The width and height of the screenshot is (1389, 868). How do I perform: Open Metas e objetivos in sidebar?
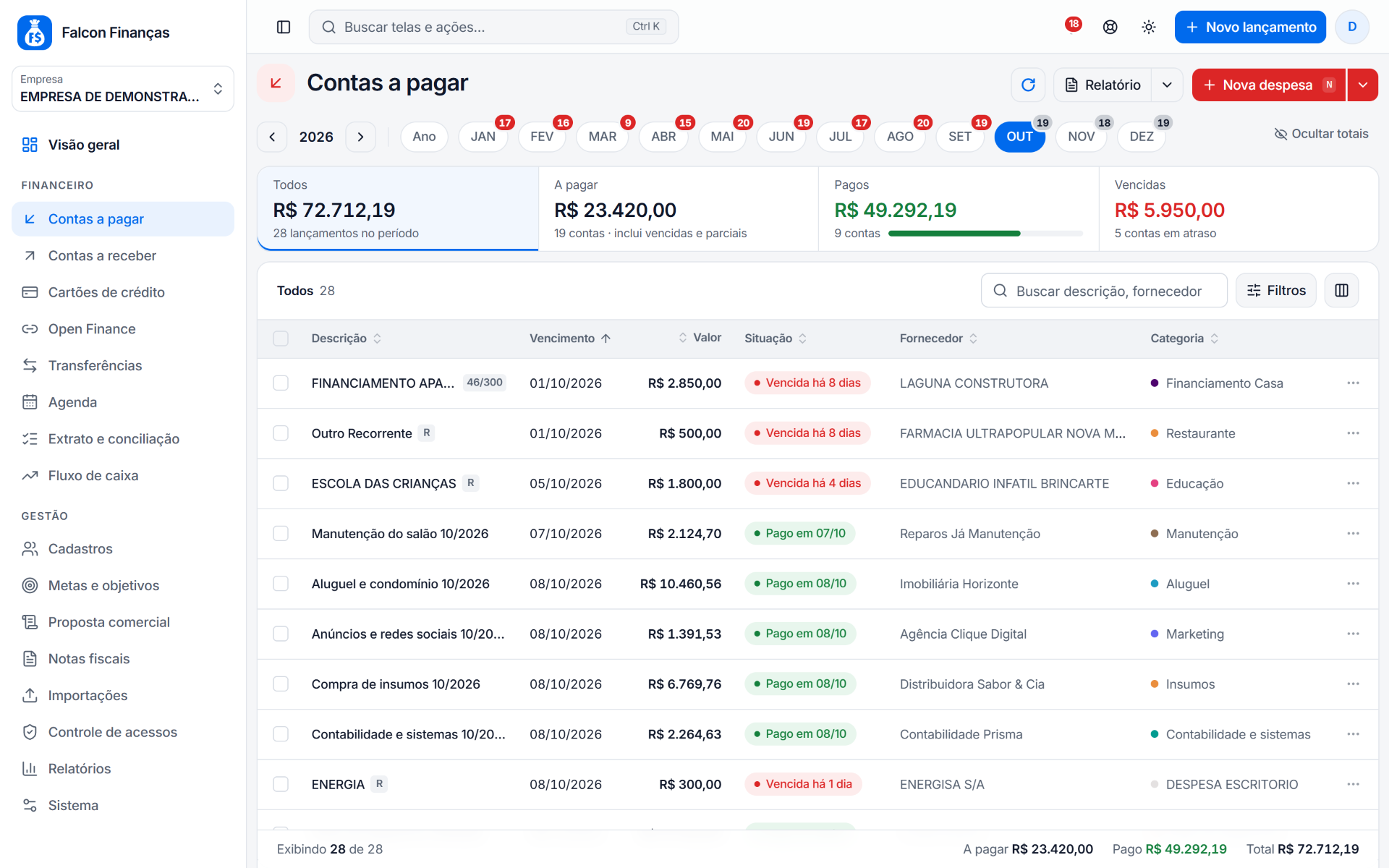(123, 585)
